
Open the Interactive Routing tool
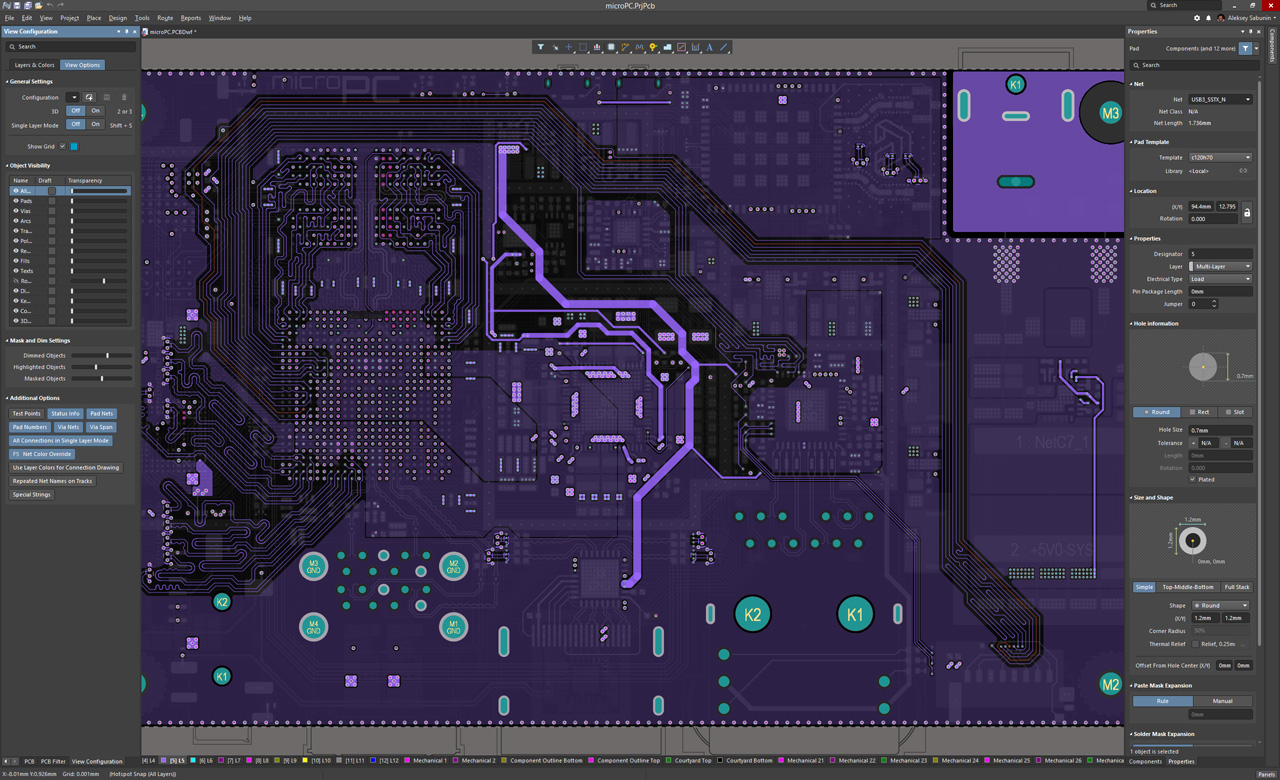click(x=625, y=47)
